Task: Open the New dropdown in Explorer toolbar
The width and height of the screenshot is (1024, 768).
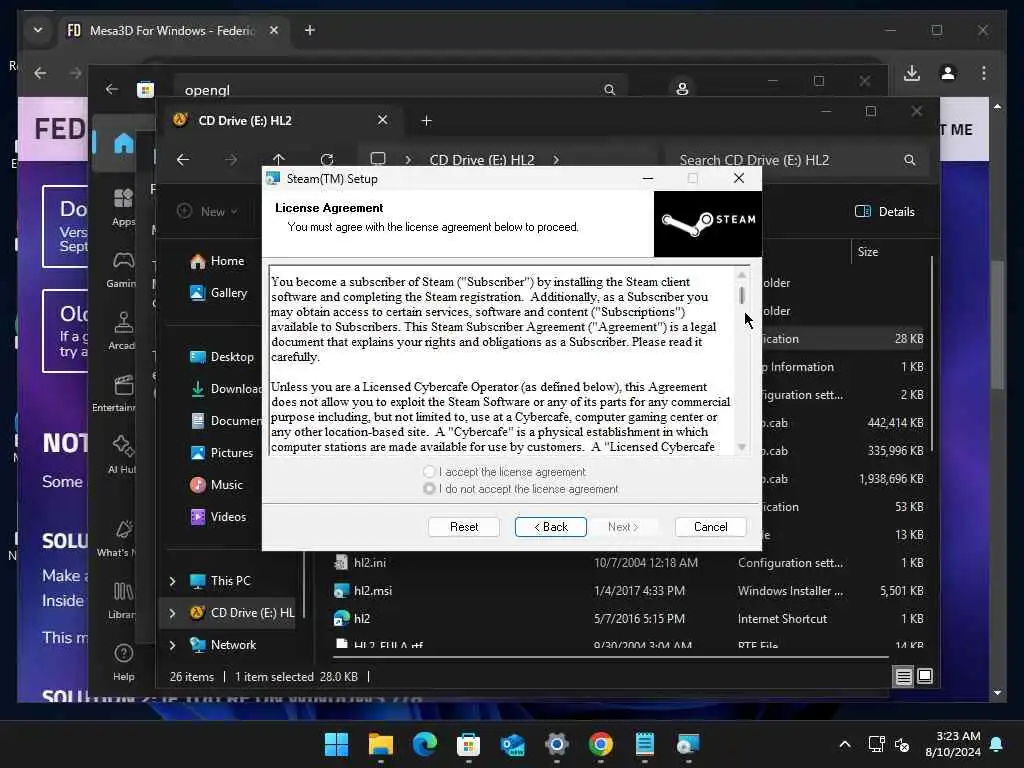Action: tap(208, 211)
